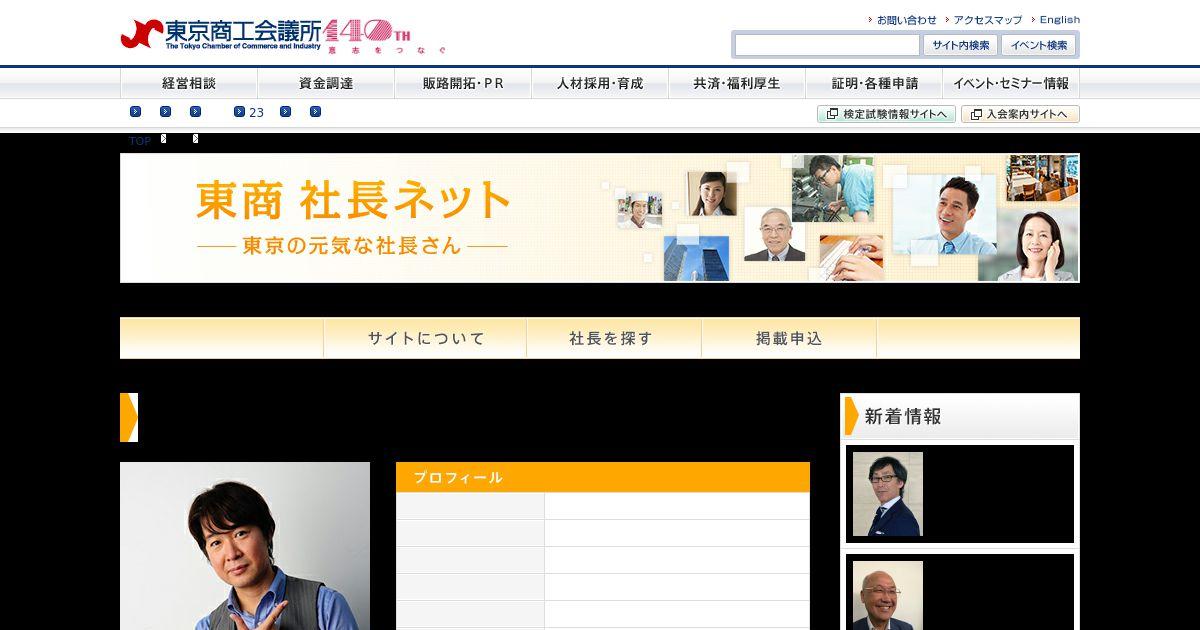Click the 新着情報 sidebar heading
Screen dimensions: 1200x630
[960, 416]
